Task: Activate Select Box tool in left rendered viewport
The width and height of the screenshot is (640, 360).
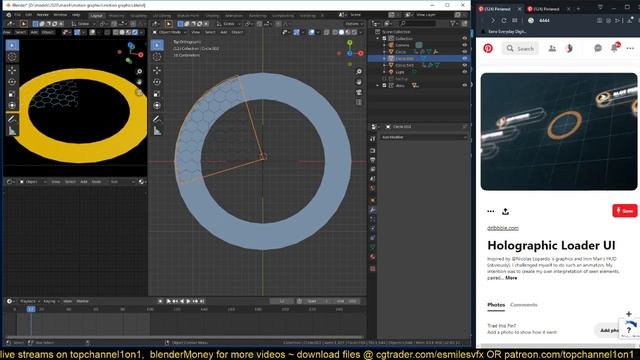Action: [x=12, y=45]
